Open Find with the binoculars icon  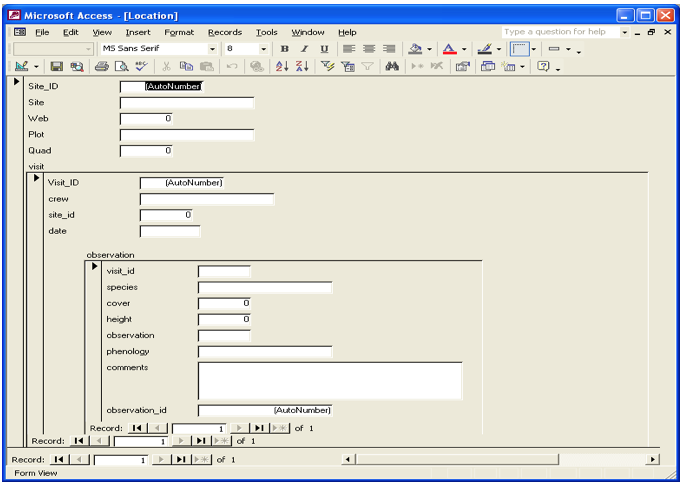[392, 66]
